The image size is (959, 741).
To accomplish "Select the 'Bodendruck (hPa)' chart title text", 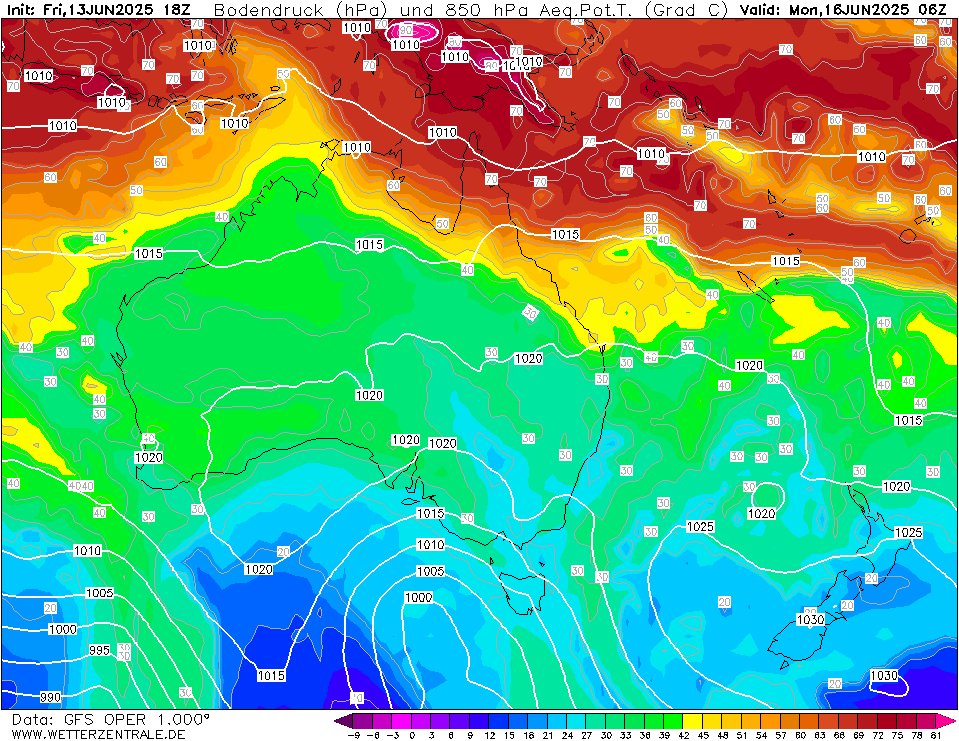I will tap(300, 10).
